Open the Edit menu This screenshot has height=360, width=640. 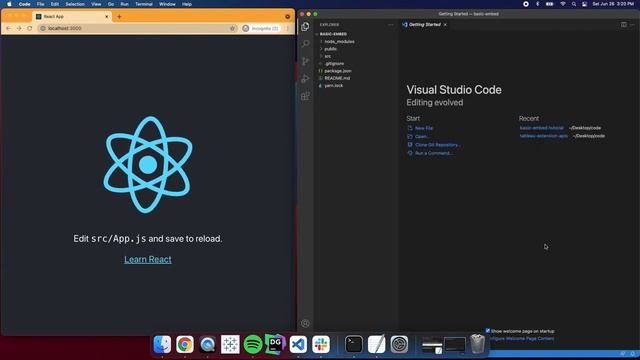(55, 4)
